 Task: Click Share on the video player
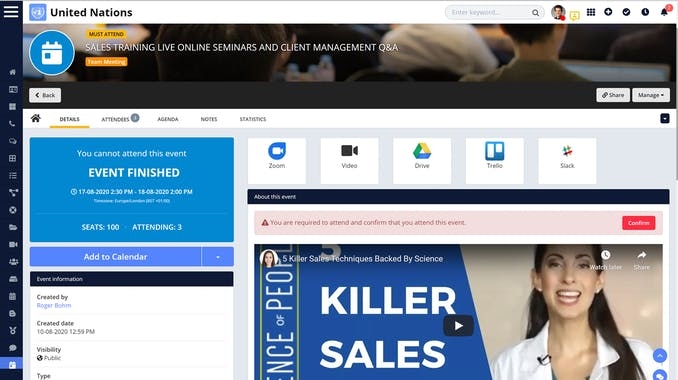click(x=642, y=260)
